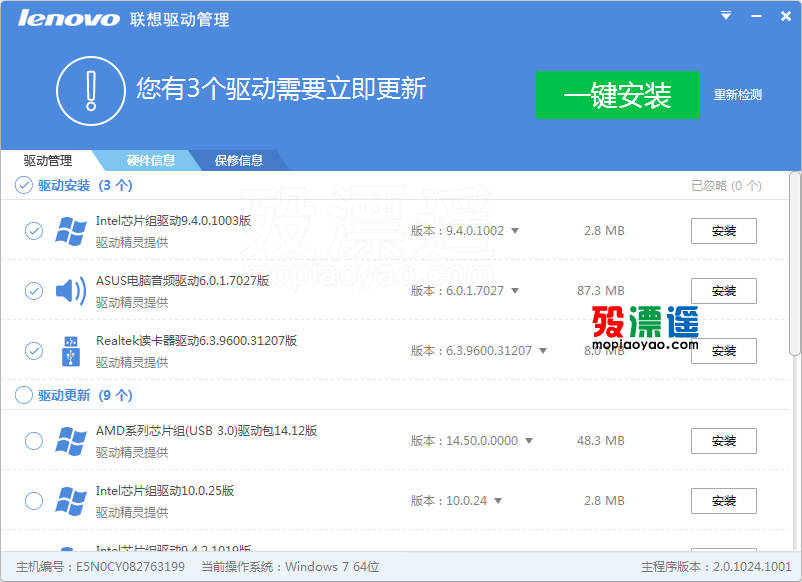
Task: Click the 87.3 MB size value
Action: pos(601,291)
